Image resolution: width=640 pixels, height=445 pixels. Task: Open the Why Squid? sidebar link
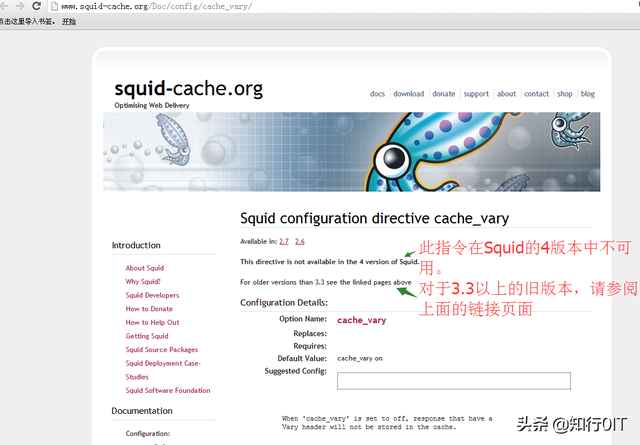[x=143, y=282]
